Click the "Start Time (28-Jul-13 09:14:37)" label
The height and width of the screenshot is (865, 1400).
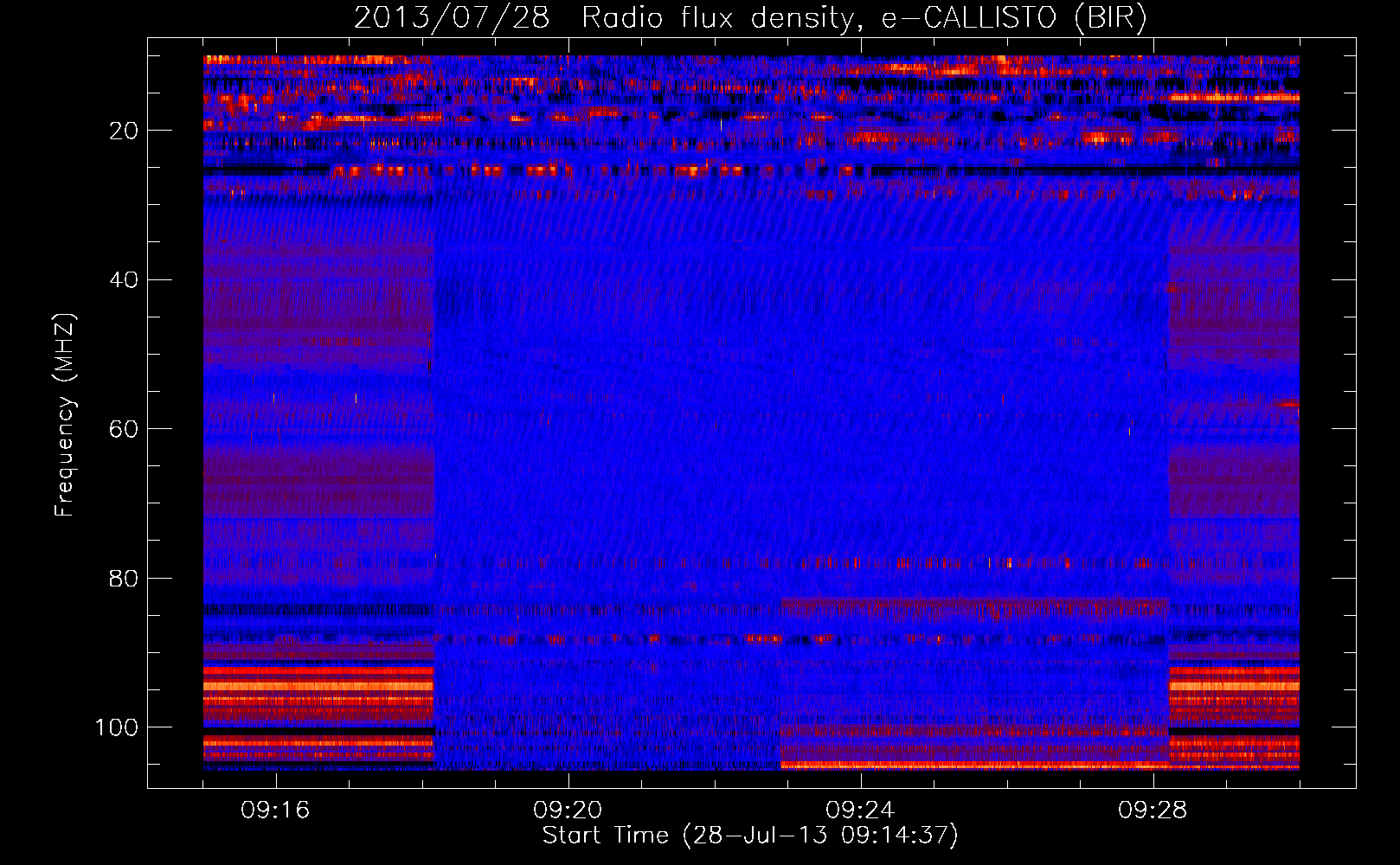(750, 836)
